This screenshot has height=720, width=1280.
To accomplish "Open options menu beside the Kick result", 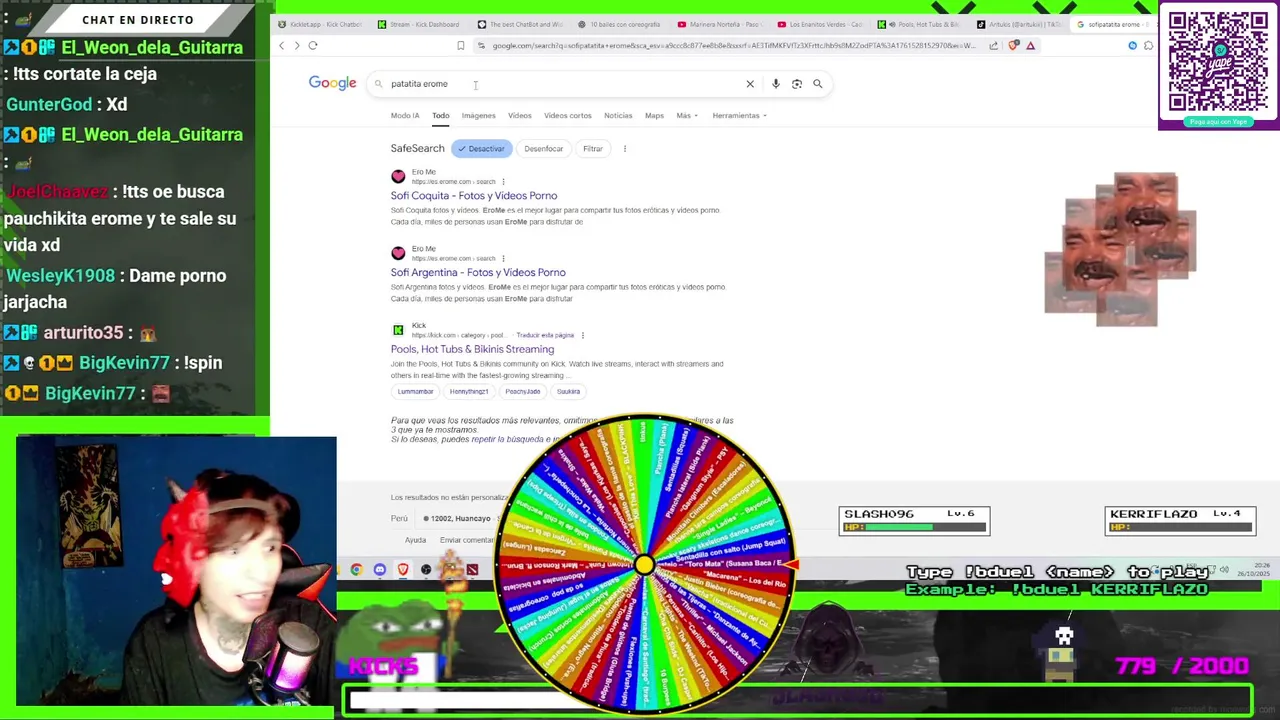I will pos(582,335).
